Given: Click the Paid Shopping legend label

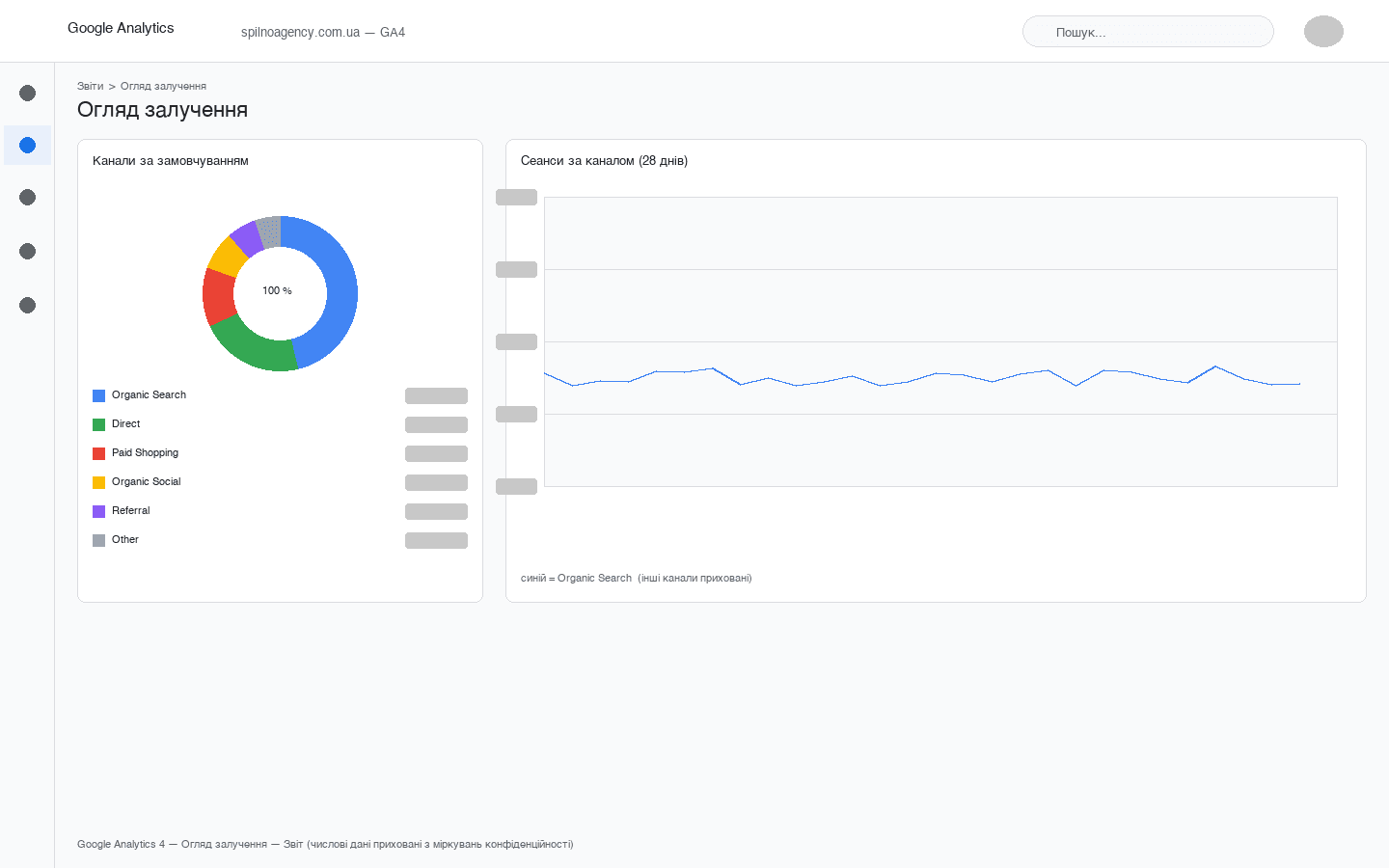Looking at the screenshot, I should [x=145, y=452].
